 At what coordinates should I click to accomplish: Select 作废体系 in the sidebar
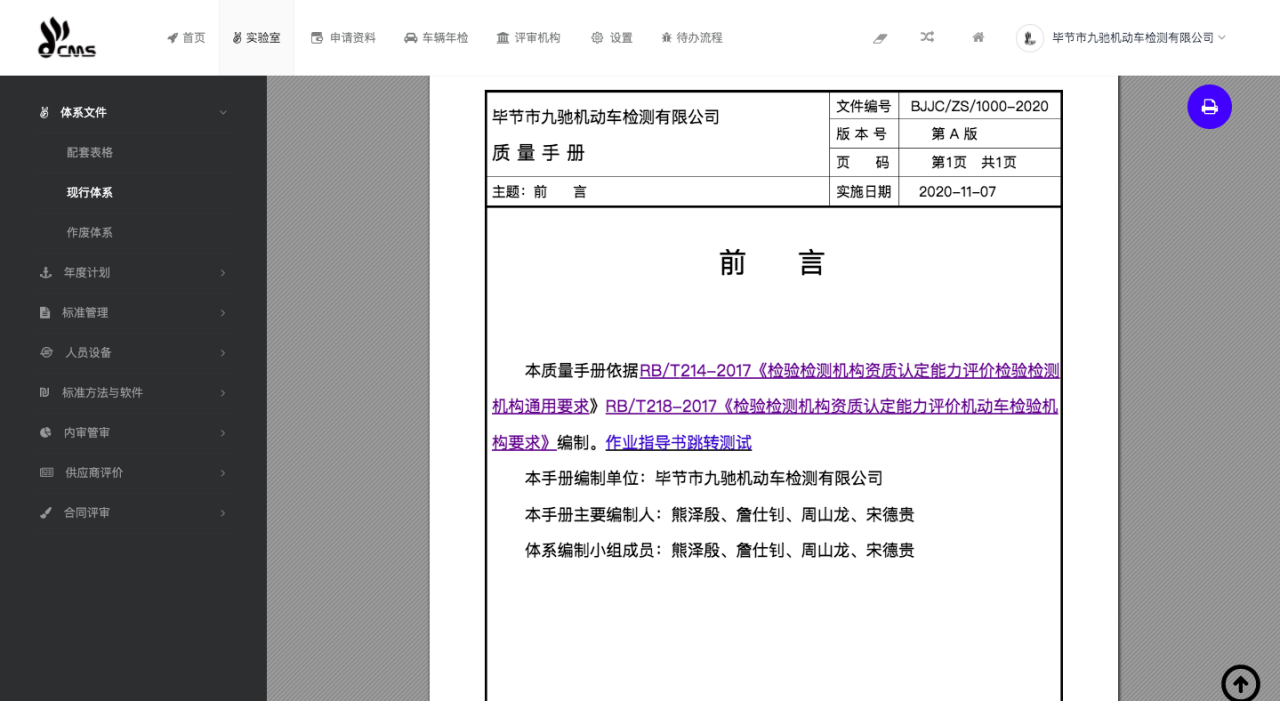[x=90, y=233]
